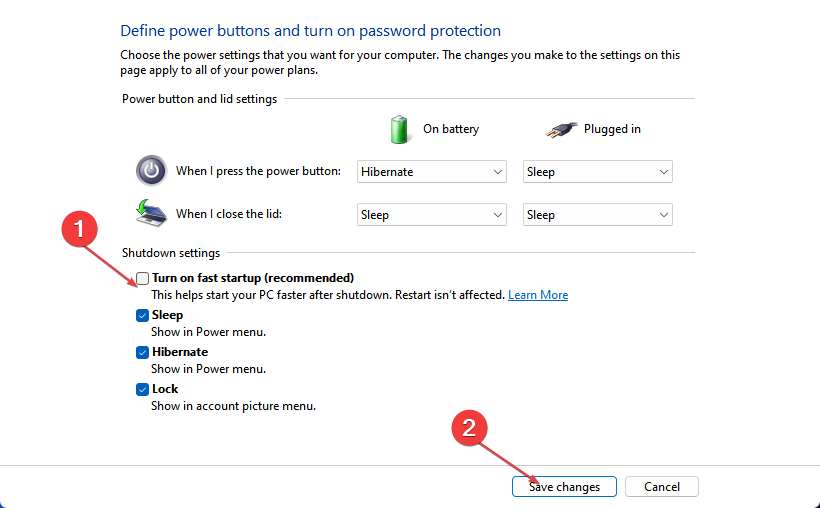Image resolution: width=820 pixels, height=508 pixels.
Task: Click the Cancel button
Action: coord(662,487)
